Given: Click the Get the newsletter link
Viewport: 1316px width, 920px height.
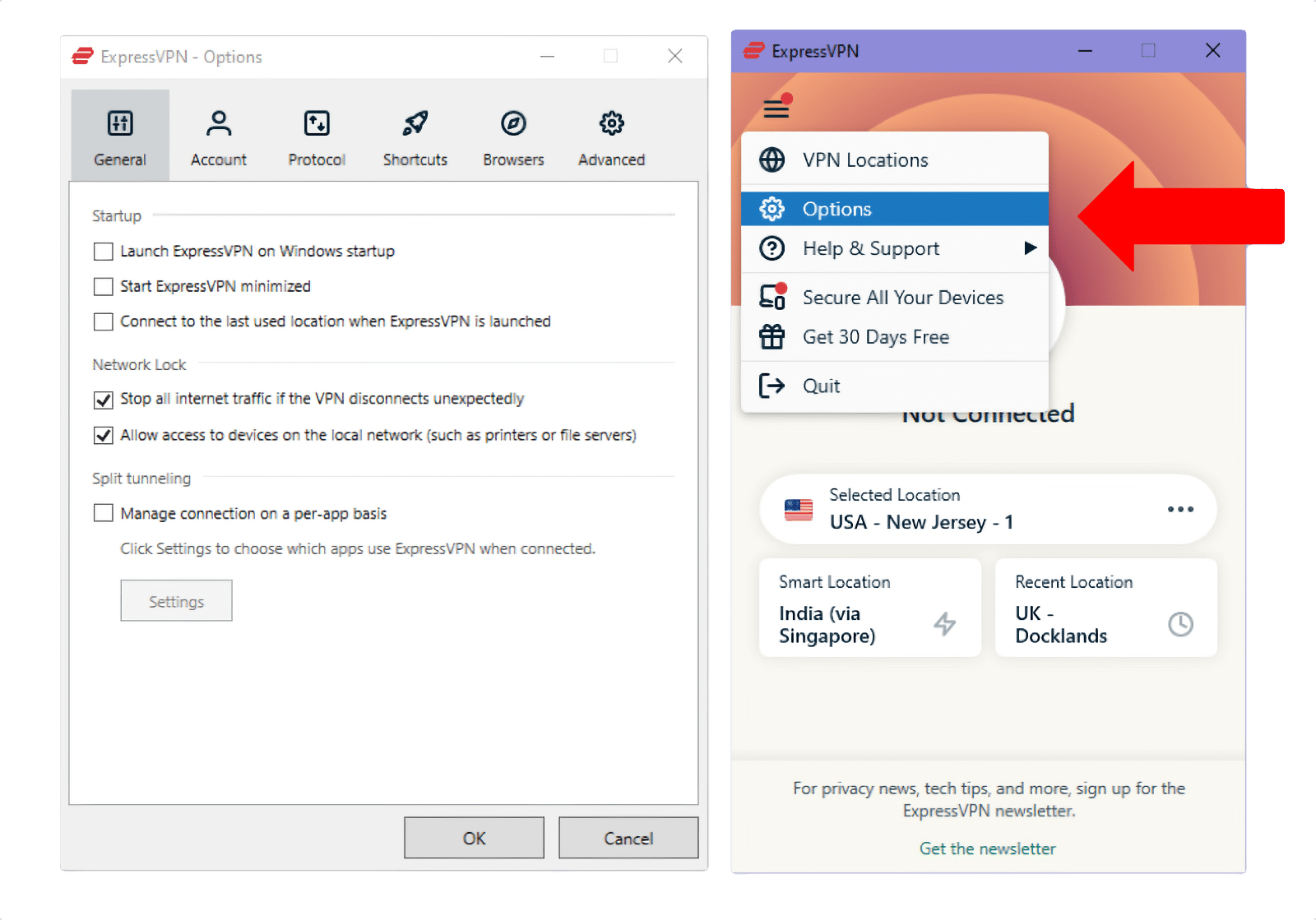Looking at the screenshot, I should (x=987, y=848).
